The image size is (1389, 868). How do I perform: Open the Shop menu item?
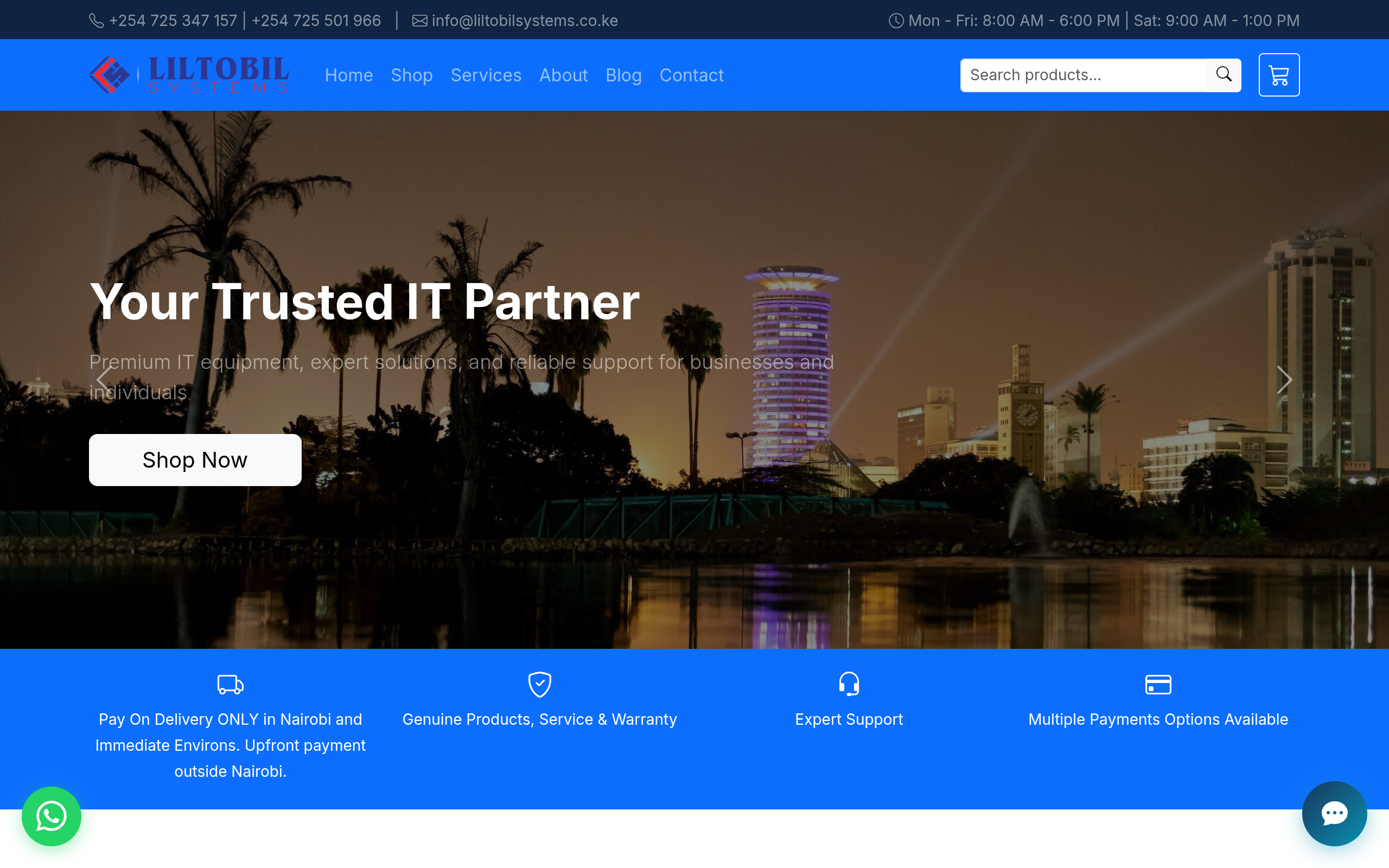411,75
